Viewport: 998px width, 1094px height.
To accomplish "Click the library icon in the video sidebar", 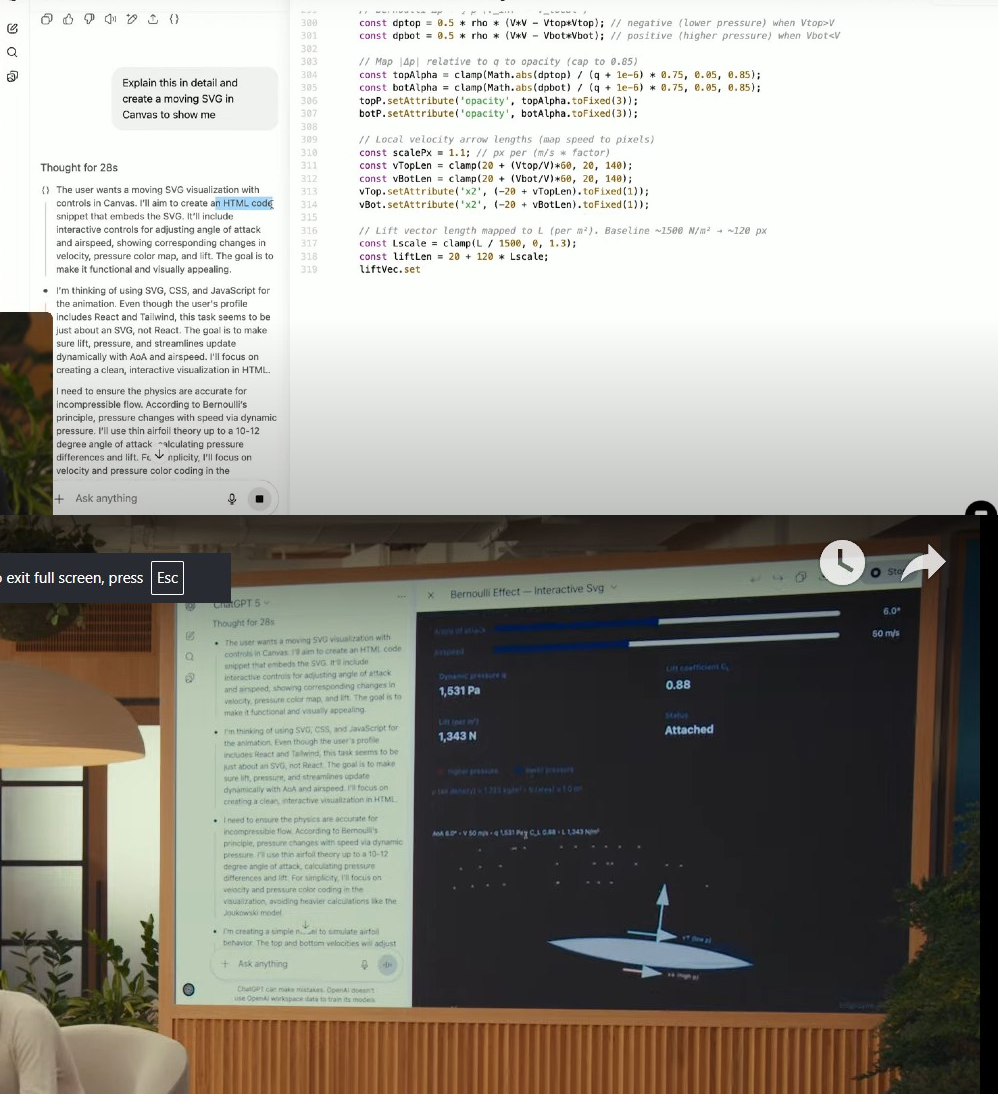I will (189, 677).
